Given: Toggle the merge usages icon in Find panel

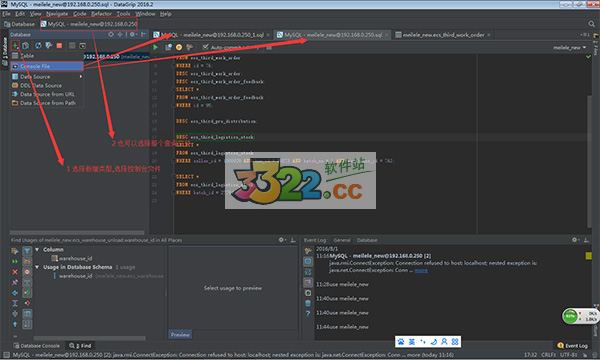Looking at the screenshot, I should [x=27, y=282].
